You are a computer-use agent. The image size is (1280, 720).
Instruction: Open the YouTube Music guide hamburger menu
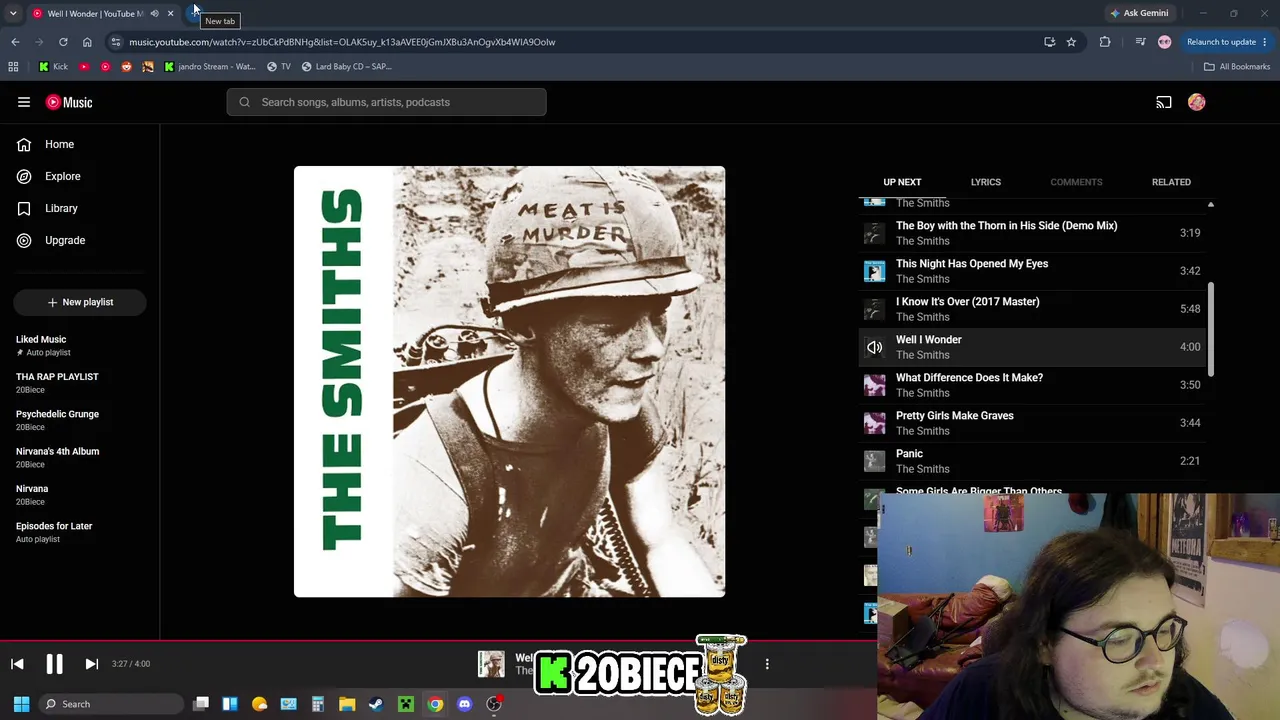tap(24, 102)
